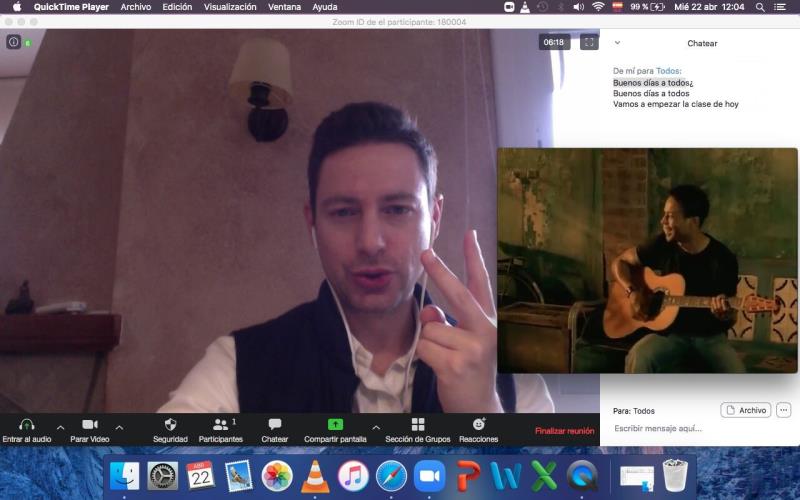Open VLC from the Dock

click(x=315, y=476)
